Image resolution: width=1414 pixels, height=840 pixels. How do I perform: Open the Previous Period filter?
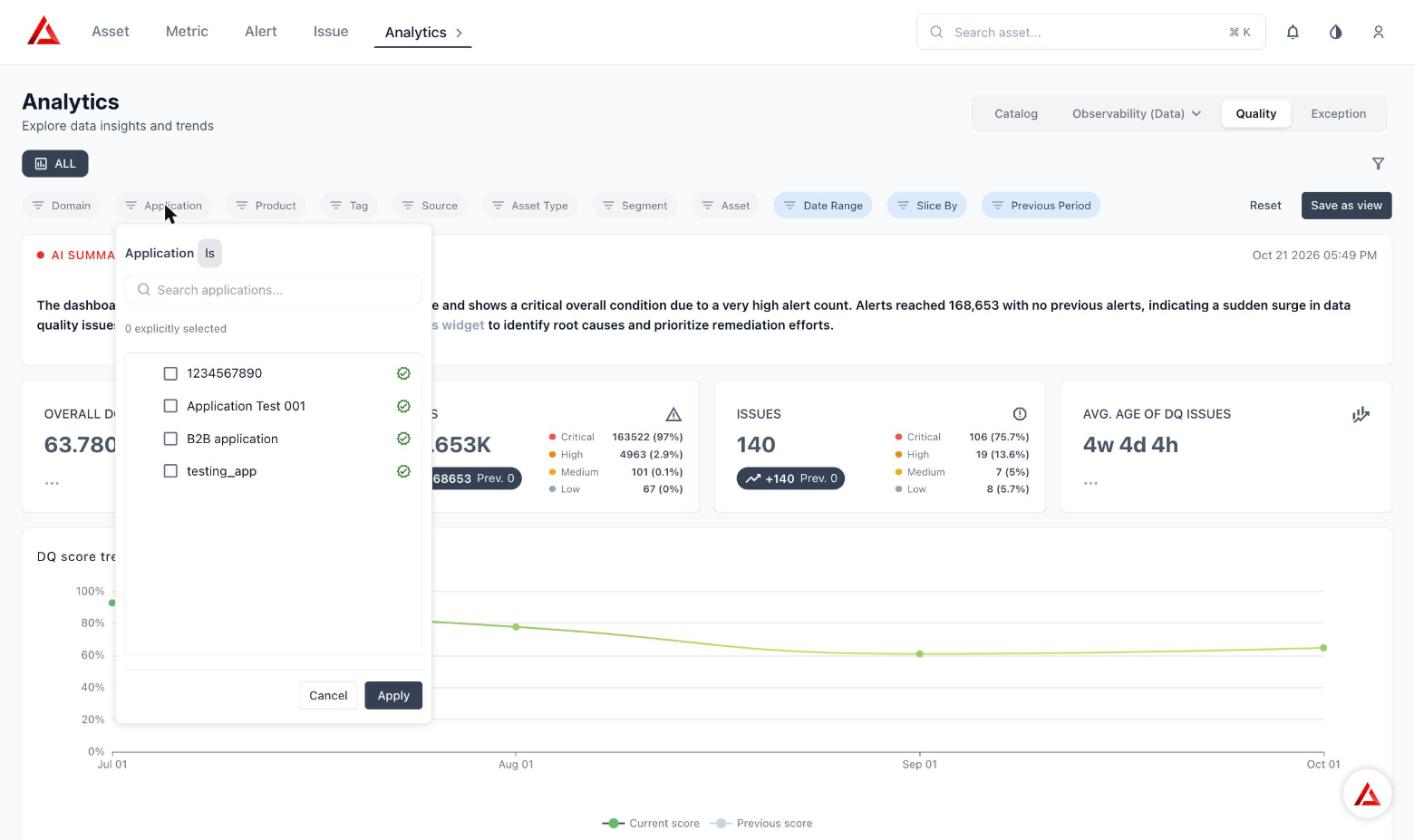(1041, 205)
